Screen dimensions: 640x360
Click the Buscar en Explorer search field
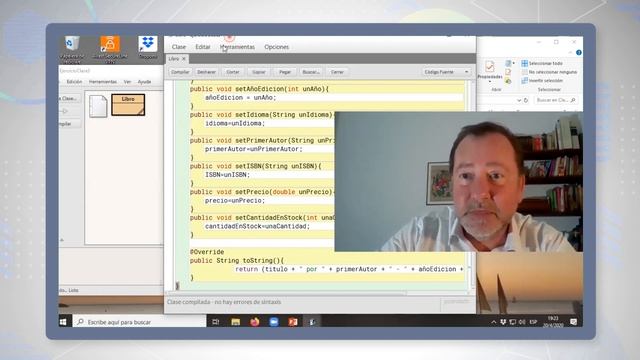click(556, 100)
